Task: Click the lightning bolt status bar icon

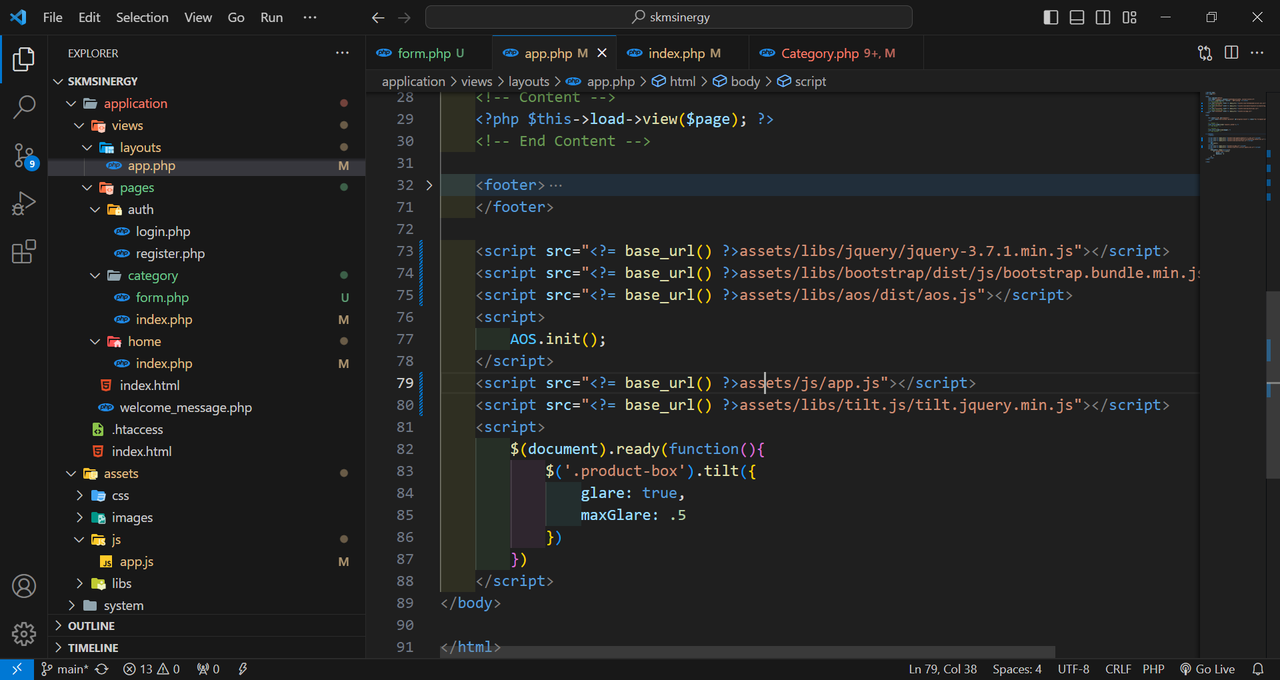Action: click(x=243, y=669)
